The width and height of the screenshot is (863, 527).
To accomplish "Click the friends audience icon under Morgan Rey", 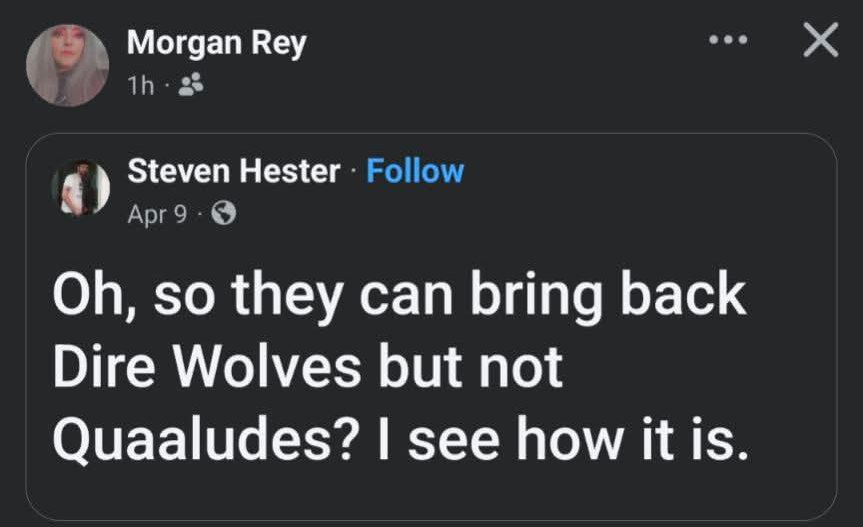I will tap(189, 86).
